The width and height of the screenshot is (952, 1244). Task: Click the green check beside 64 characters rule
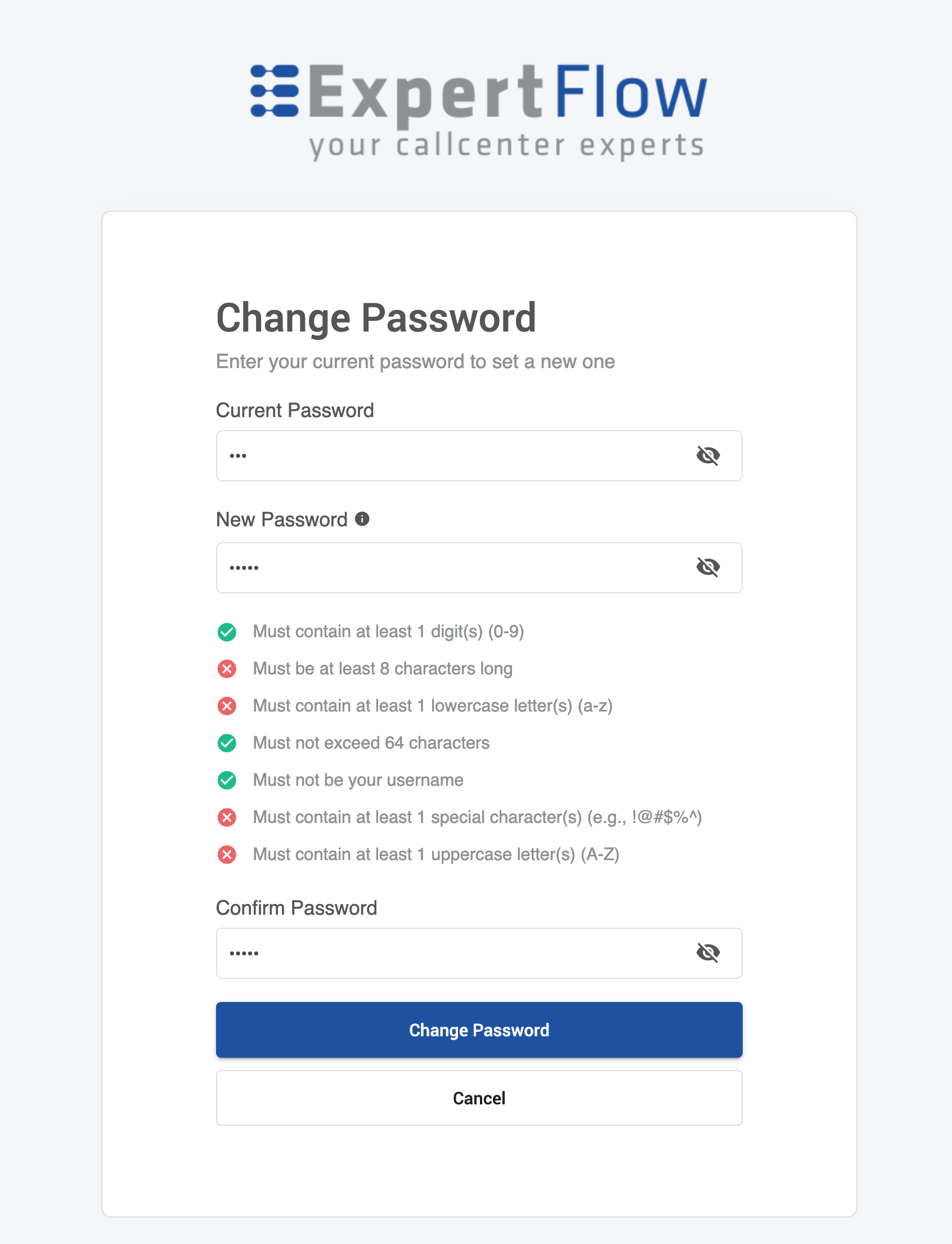[227, 743]
